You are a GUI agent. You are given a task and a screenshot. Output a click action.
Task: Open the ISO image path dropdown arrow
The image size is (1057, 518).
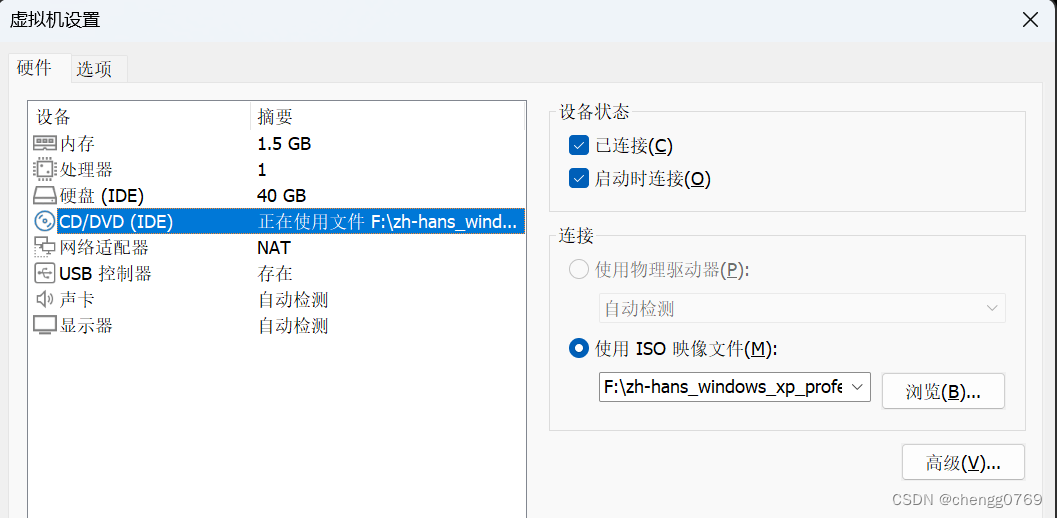(857, 387)
